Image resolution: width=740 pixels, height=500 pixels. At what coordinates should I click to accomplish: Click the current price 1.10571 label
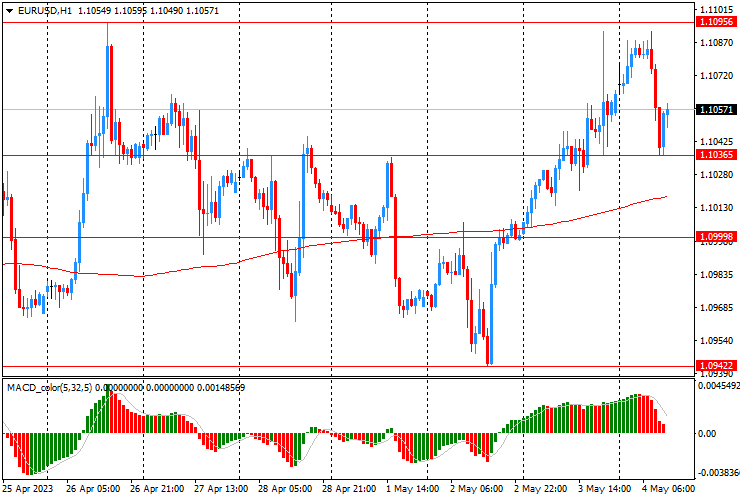(716, 110)
